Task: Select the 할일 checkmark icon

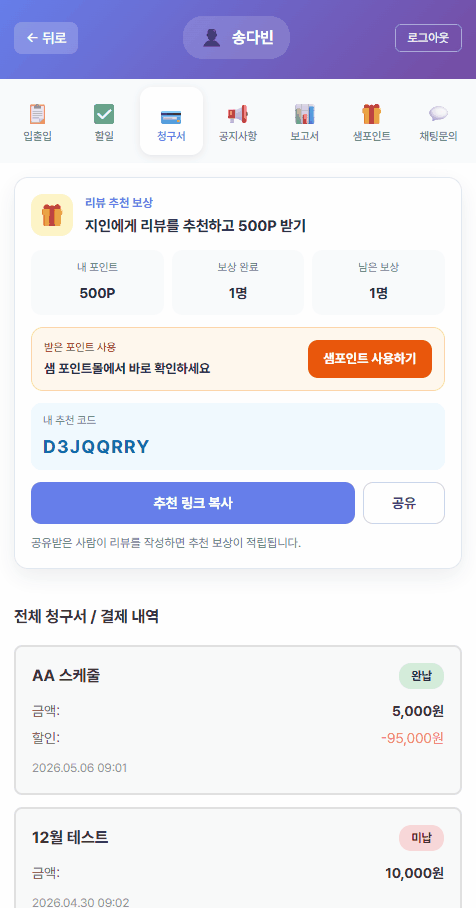Action: tap(104, 114)
